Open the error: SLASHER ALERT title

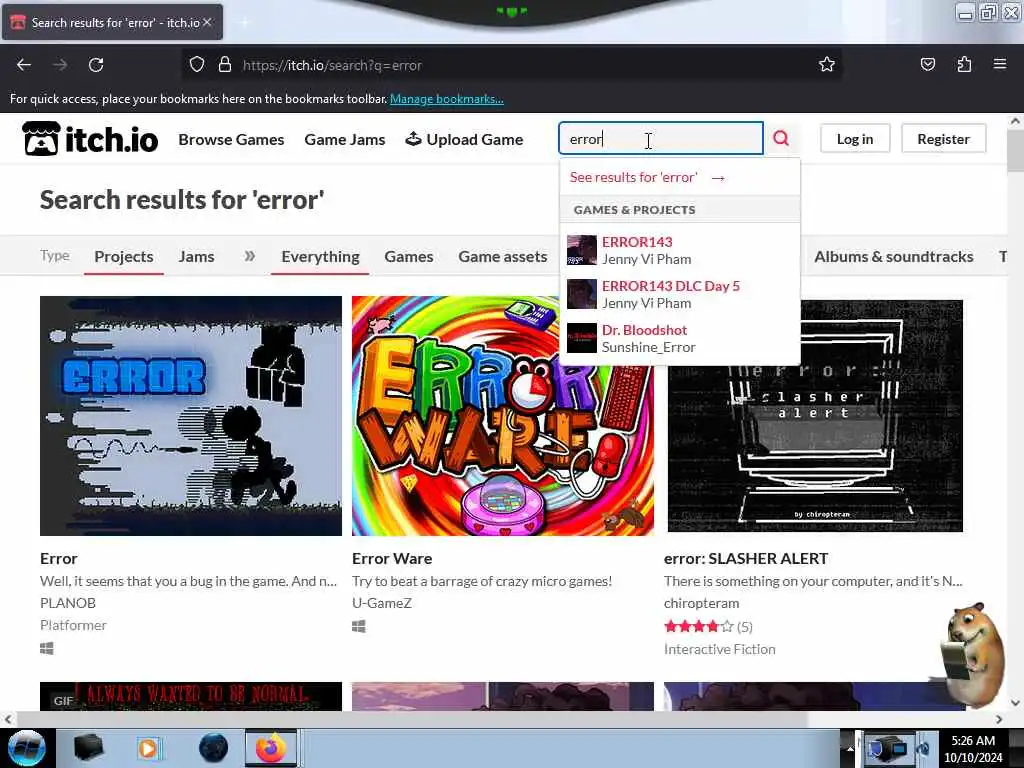(746, 558)
